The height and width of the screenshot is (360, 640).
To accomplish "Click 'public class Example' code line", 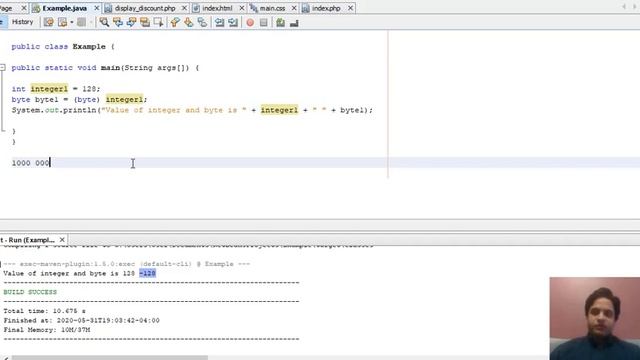I will [63, 47].
